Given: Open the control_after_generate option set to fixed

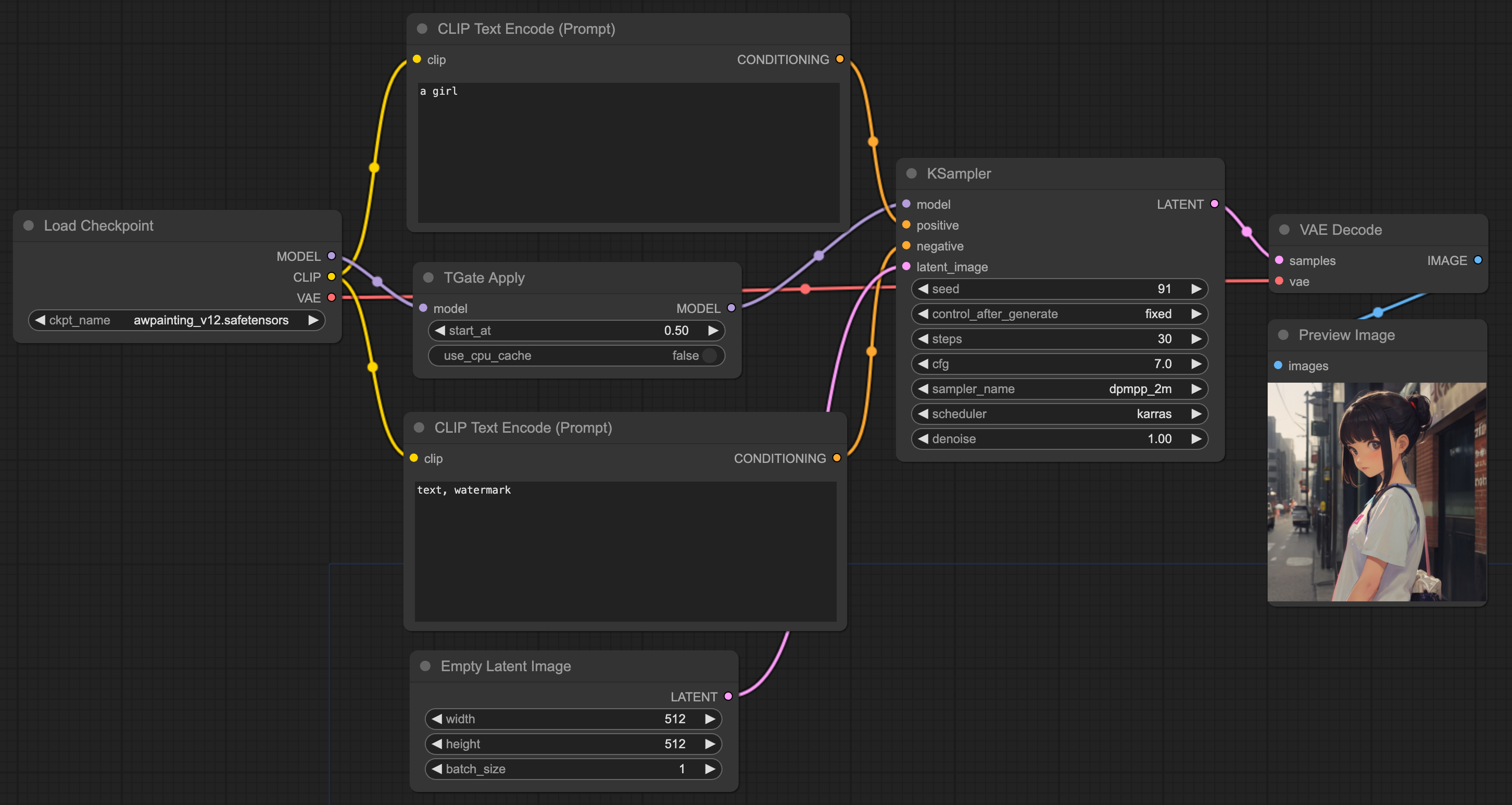Looking at the screenshot, I should point(1059,313).
